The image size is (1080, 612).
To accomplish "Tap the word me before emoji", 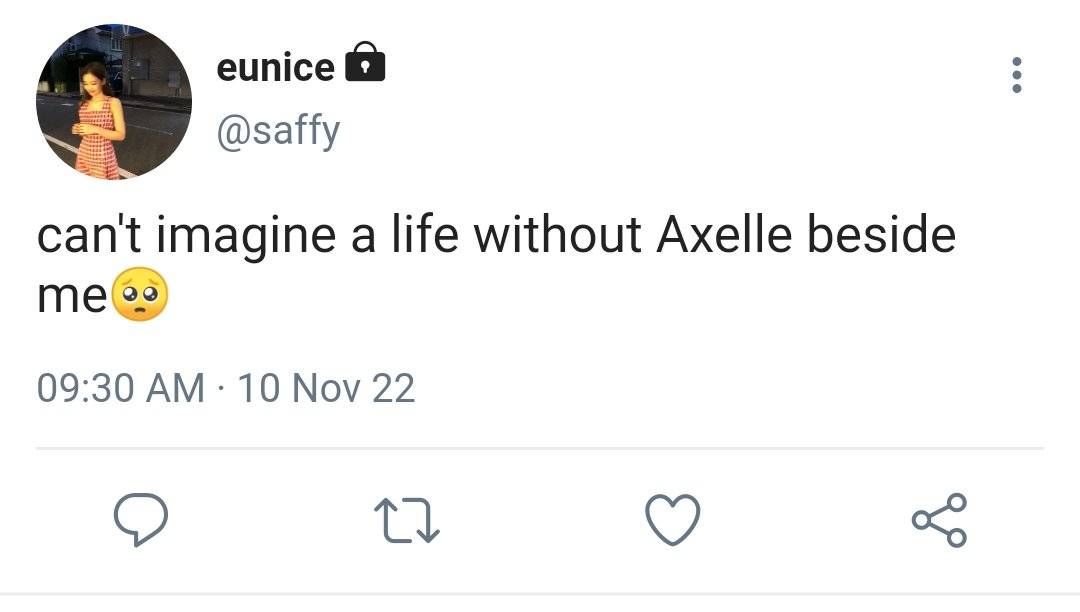I will click(x=72, y=297).
